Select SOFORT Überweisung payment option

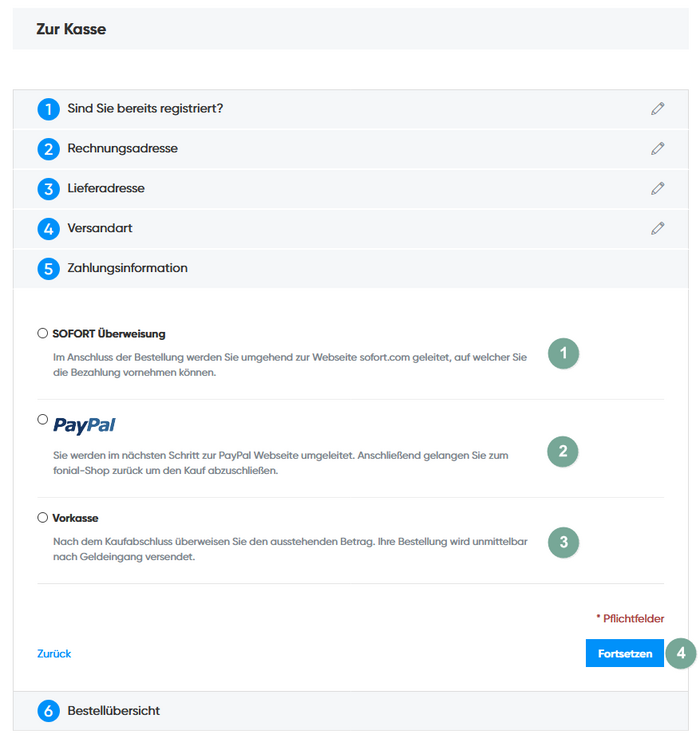point(42,333)
